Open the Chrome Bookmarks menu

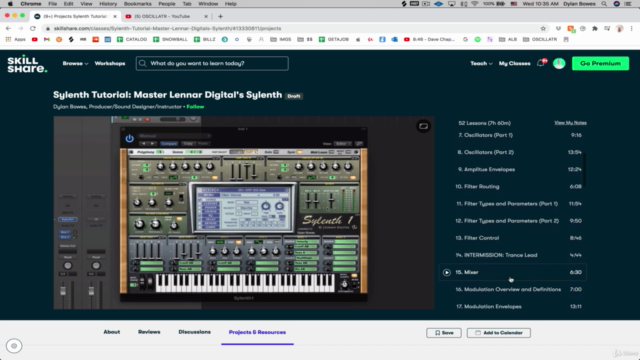pos(138,4)
